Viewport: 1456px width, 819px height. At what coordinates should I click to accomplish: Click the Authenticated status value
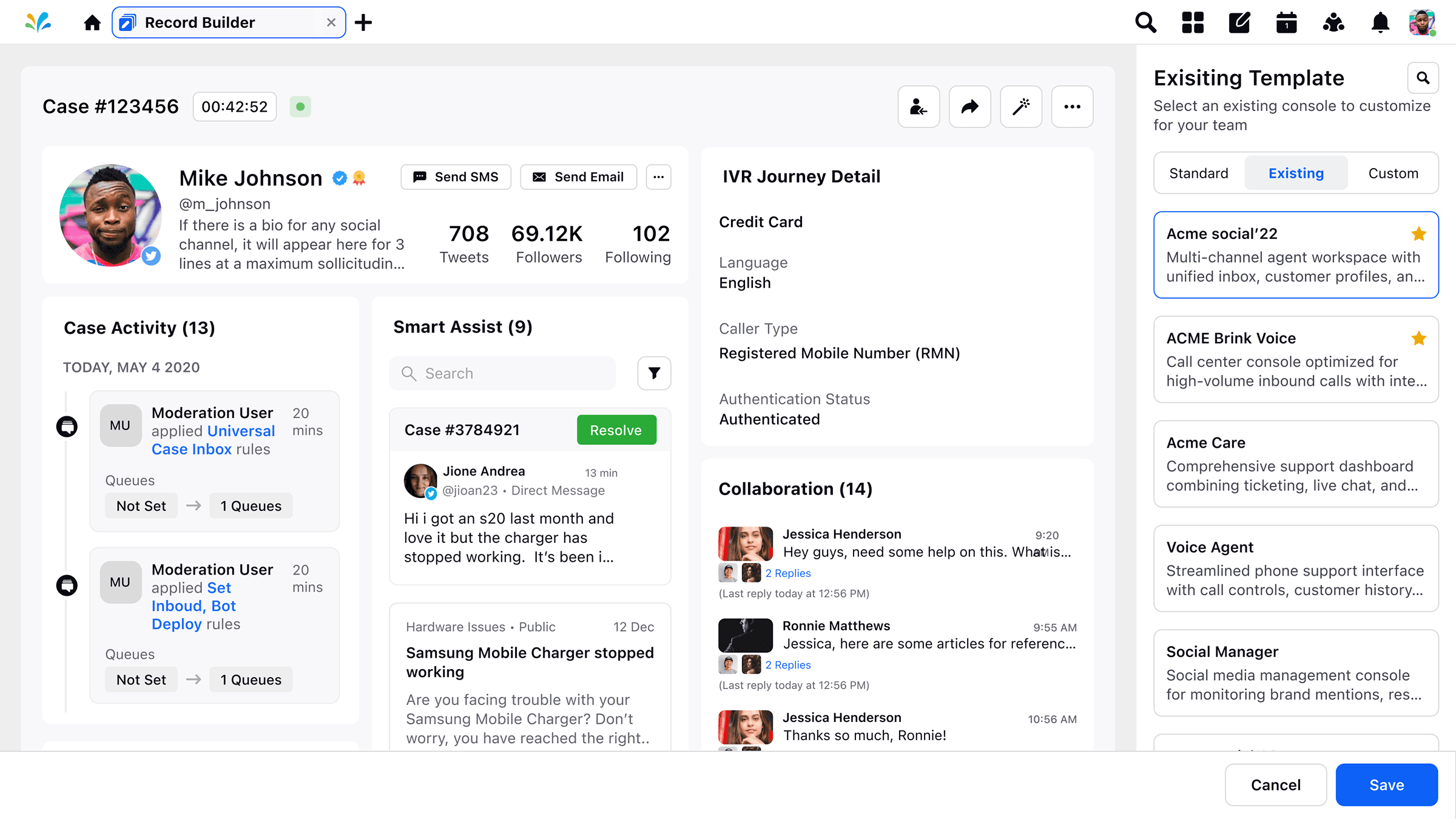pyautogui.click(x=769, y=419)
